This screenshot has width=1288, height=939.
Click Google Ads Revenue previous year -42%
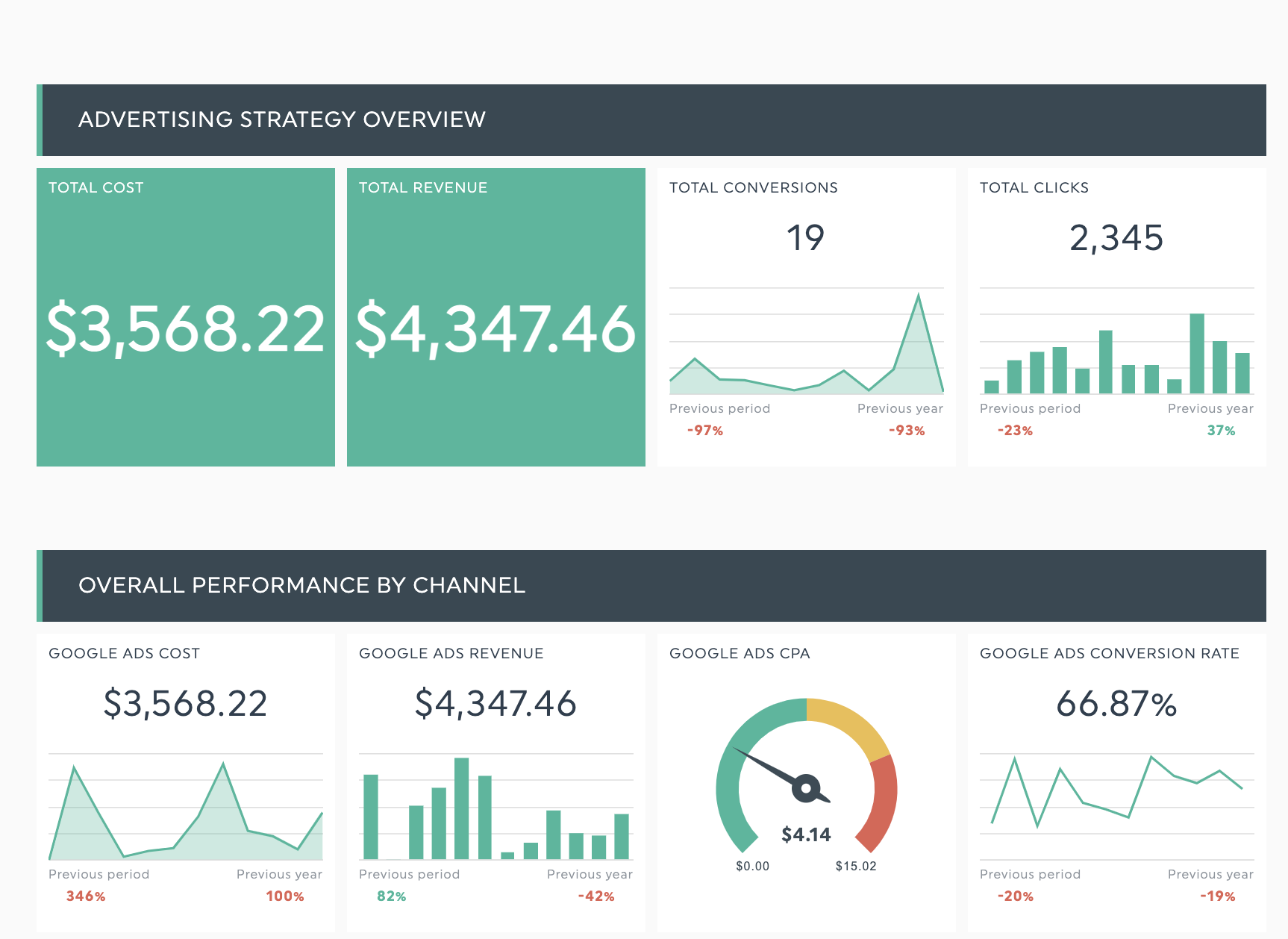[x=596, y=896]
